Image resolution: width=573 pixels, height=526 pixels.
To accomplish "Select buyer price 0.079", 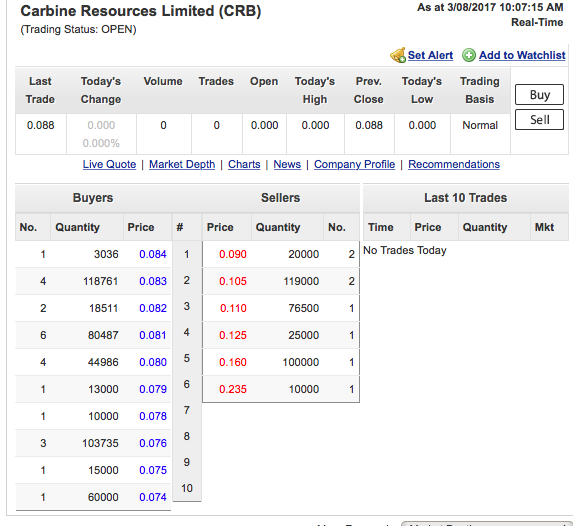I will pyautogui.click(x=153, y=389).
